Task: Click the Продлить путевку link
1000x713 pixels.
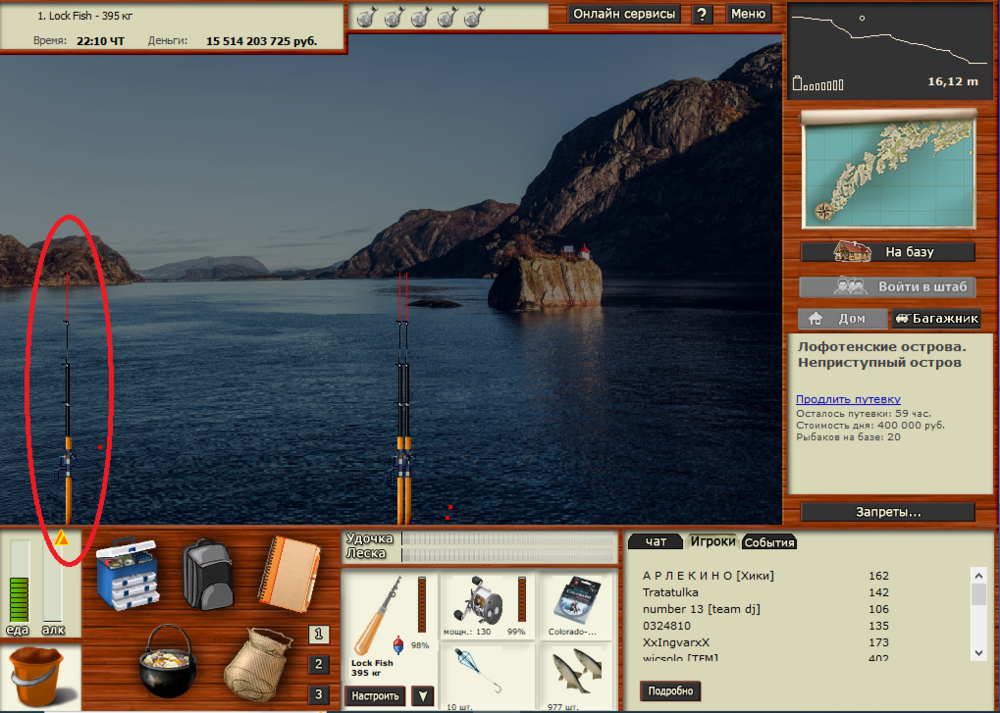Action: pos(848,399)
